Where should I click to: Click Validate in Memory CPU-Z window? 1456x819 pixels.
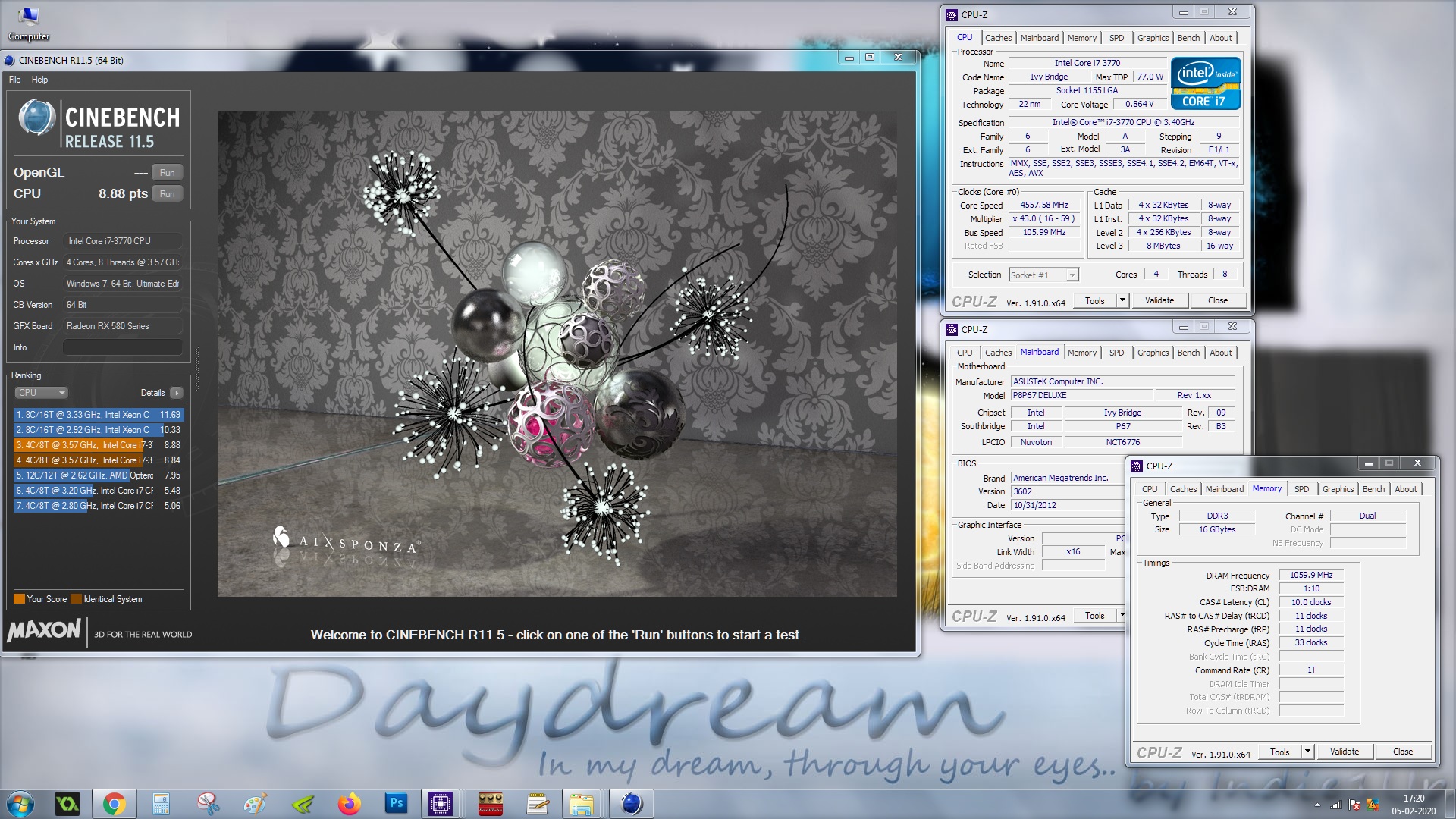pos(1345,752)
